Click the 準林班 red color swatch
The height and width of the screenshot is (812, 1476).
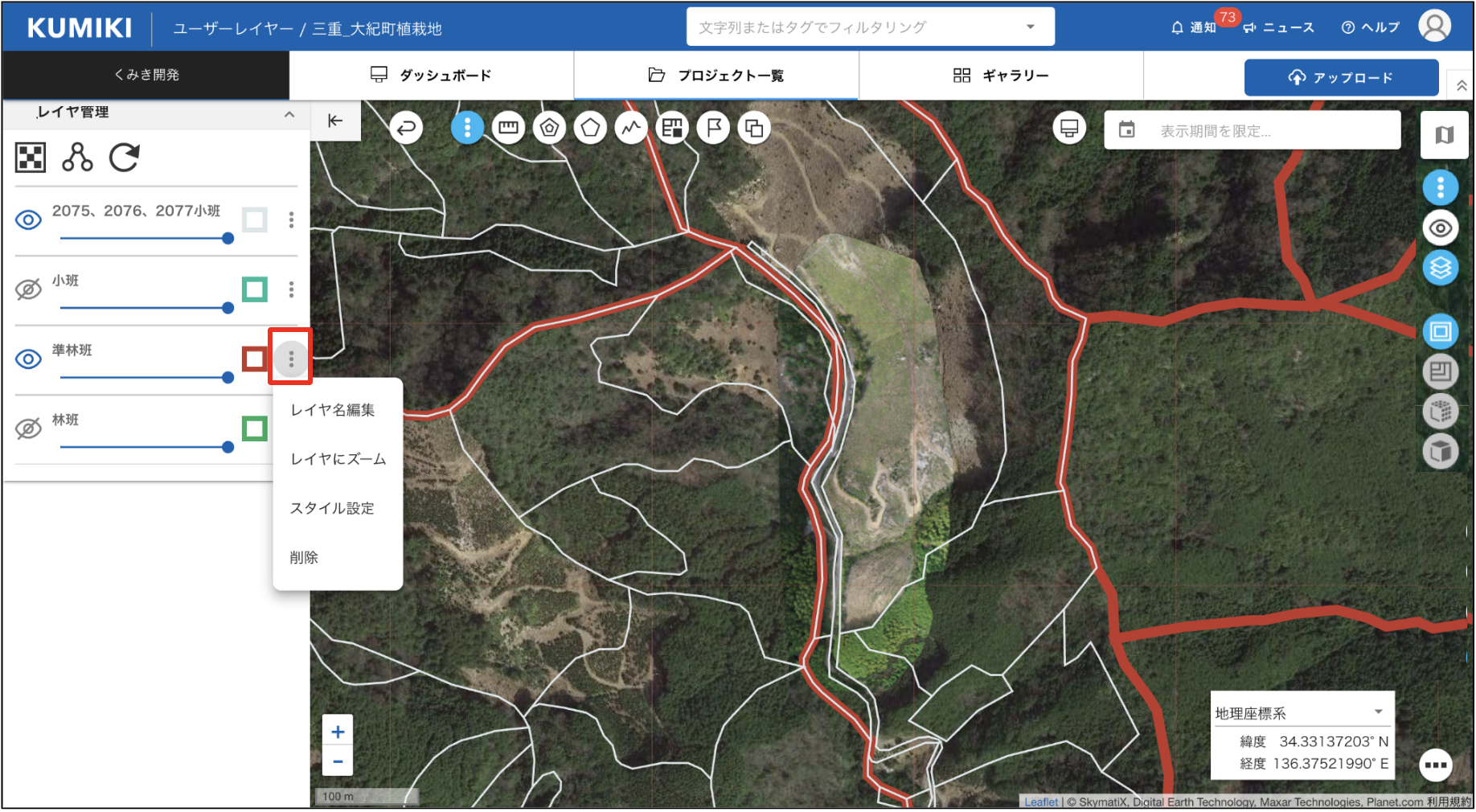point(255,359)
